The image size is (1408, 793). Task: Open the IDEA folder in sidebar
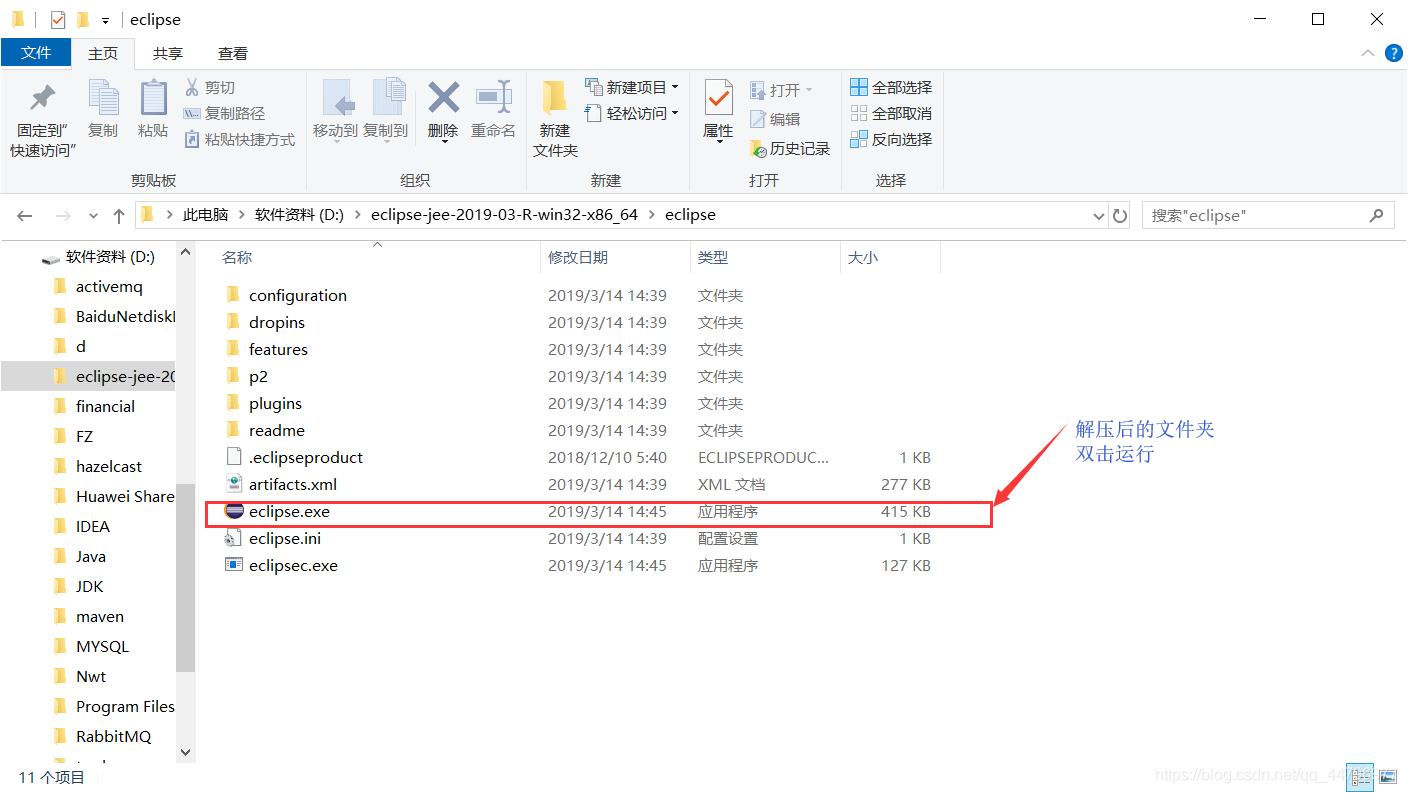[x=93, y=527]
